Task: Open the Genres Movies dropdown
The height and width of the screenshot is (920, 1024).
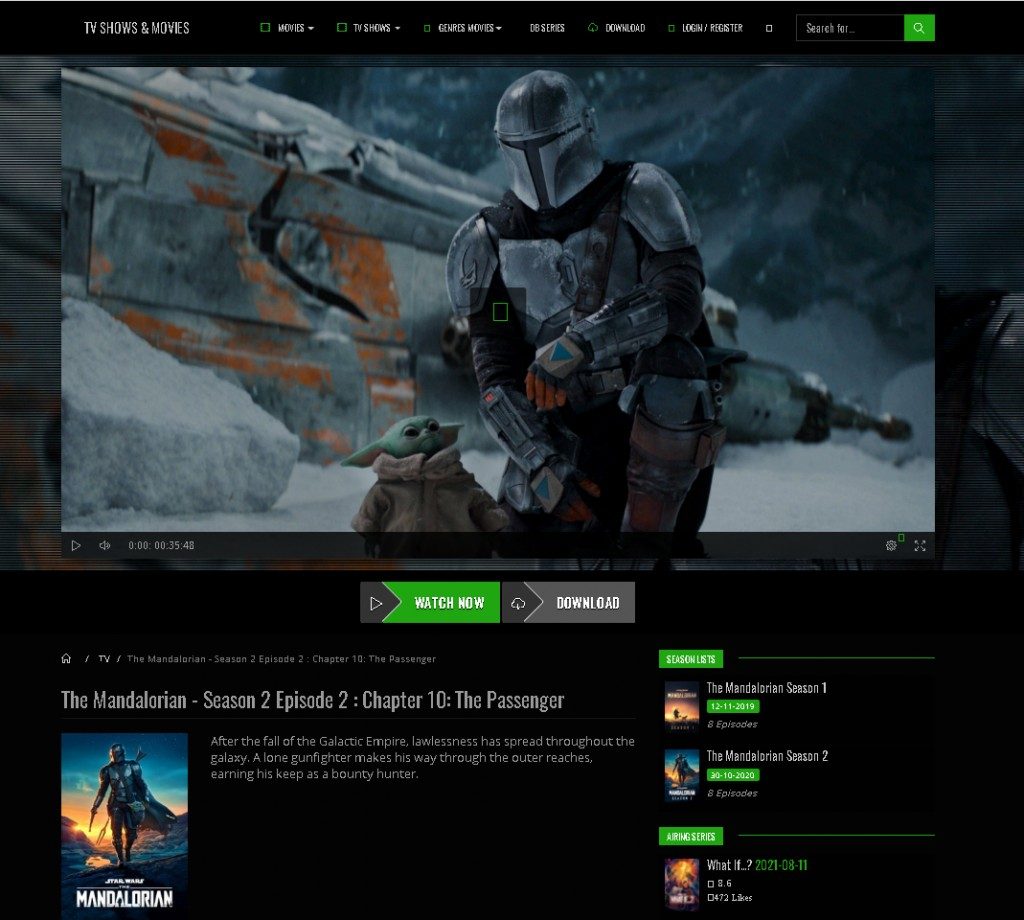Action: point(466,27)
